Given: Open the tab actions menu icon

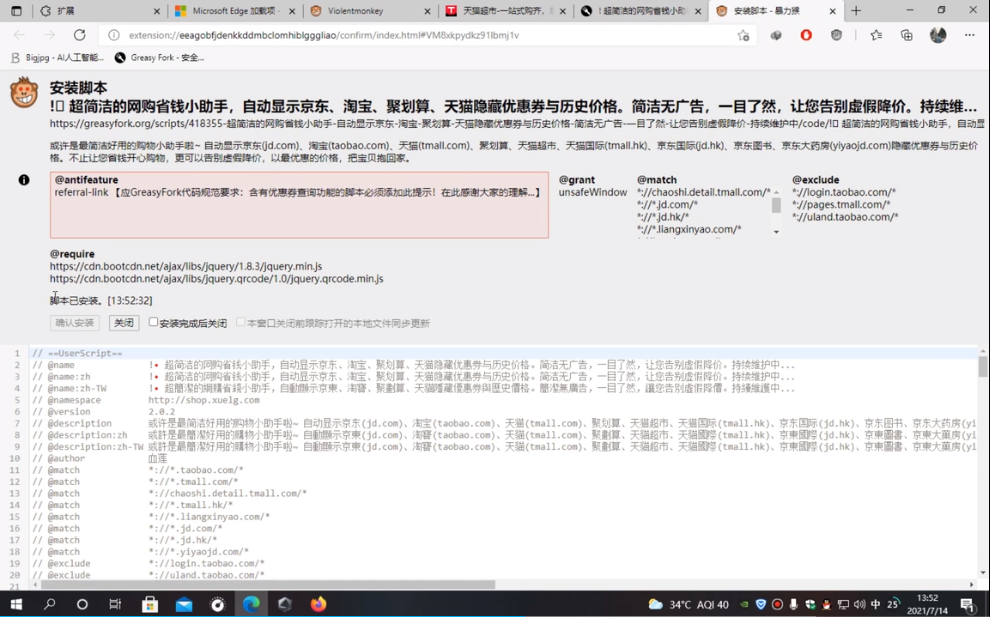Looking at the screenshot, I should click(16, 11).
